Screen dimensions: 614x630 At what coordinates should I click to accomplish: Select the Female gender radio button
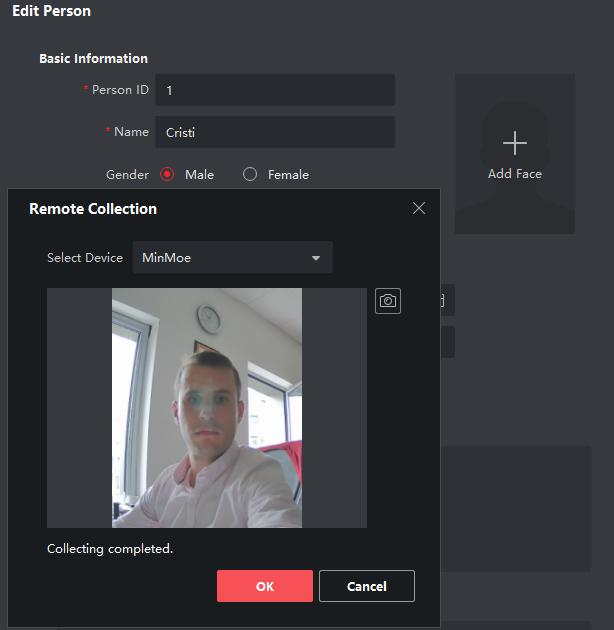point(250,174)
